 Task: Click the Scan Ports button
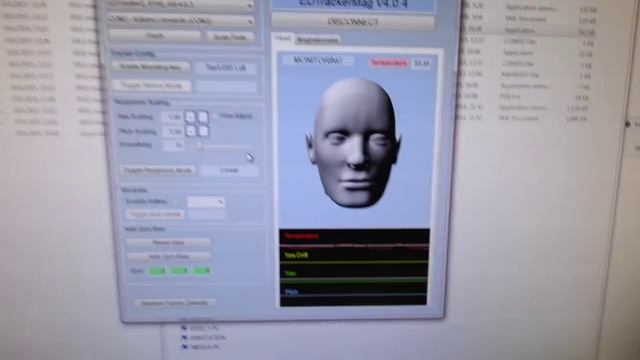230,37
